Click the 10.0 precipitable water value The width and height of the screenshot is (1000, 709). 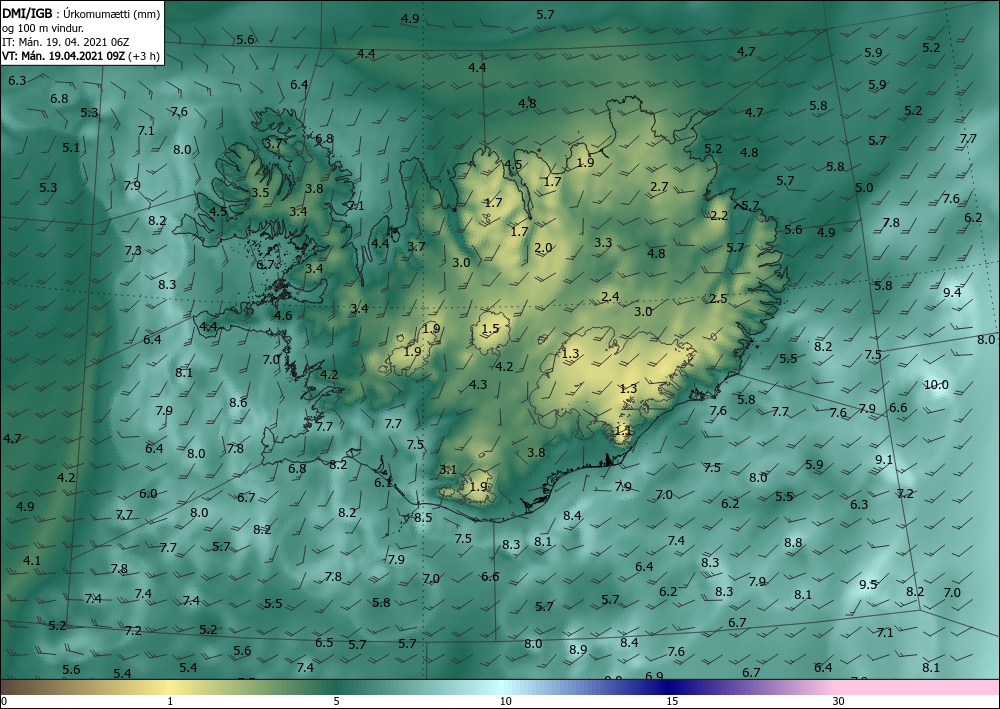[936, 384]
